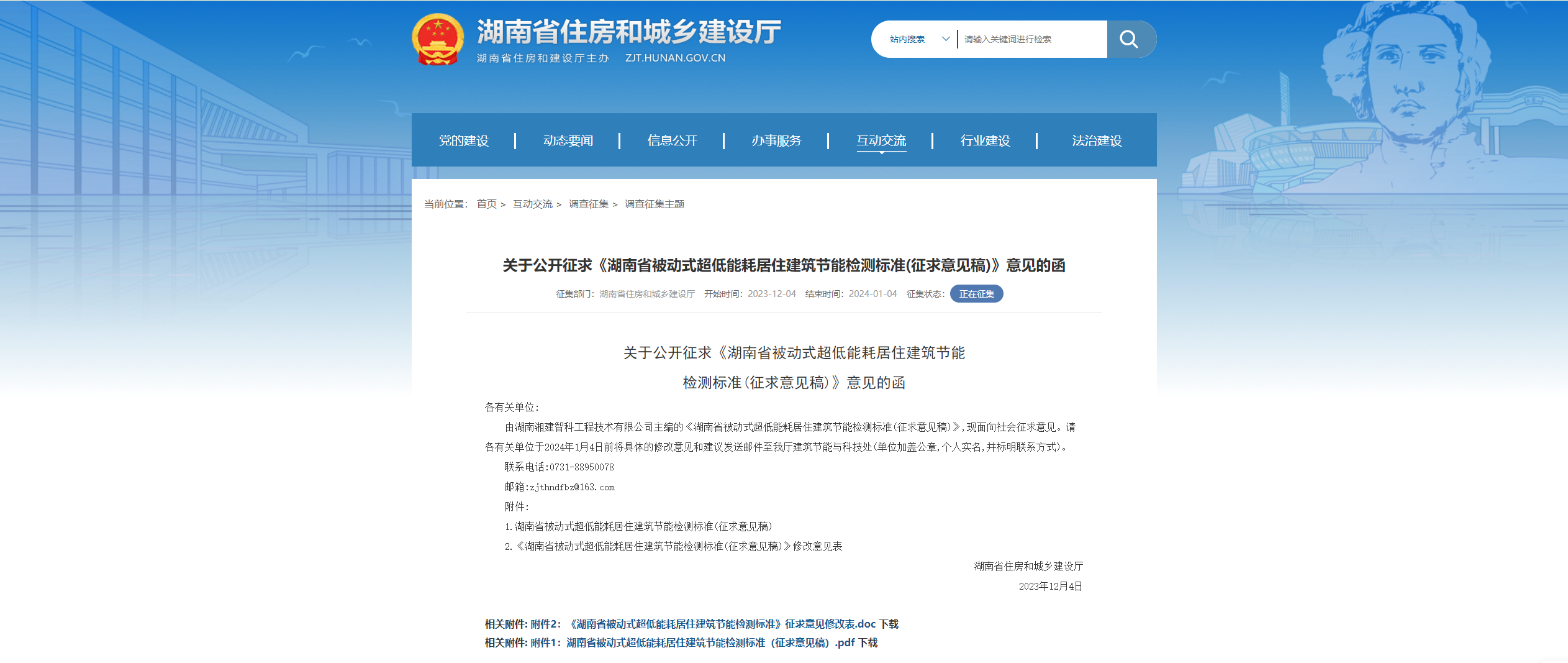Open the 互动交流 navigation menu

click(881, 140)
